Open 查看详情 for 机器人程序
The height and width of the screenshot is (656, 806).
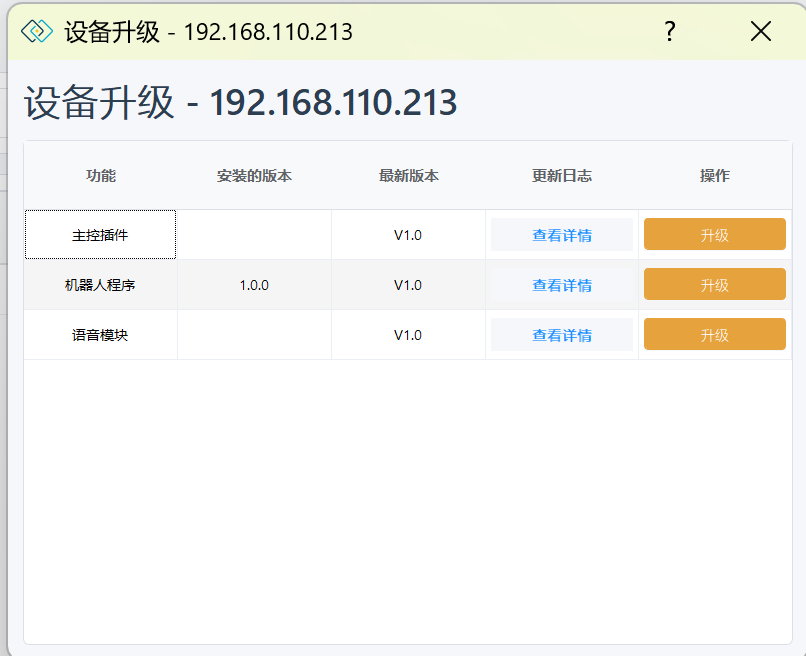click(562, 285)
